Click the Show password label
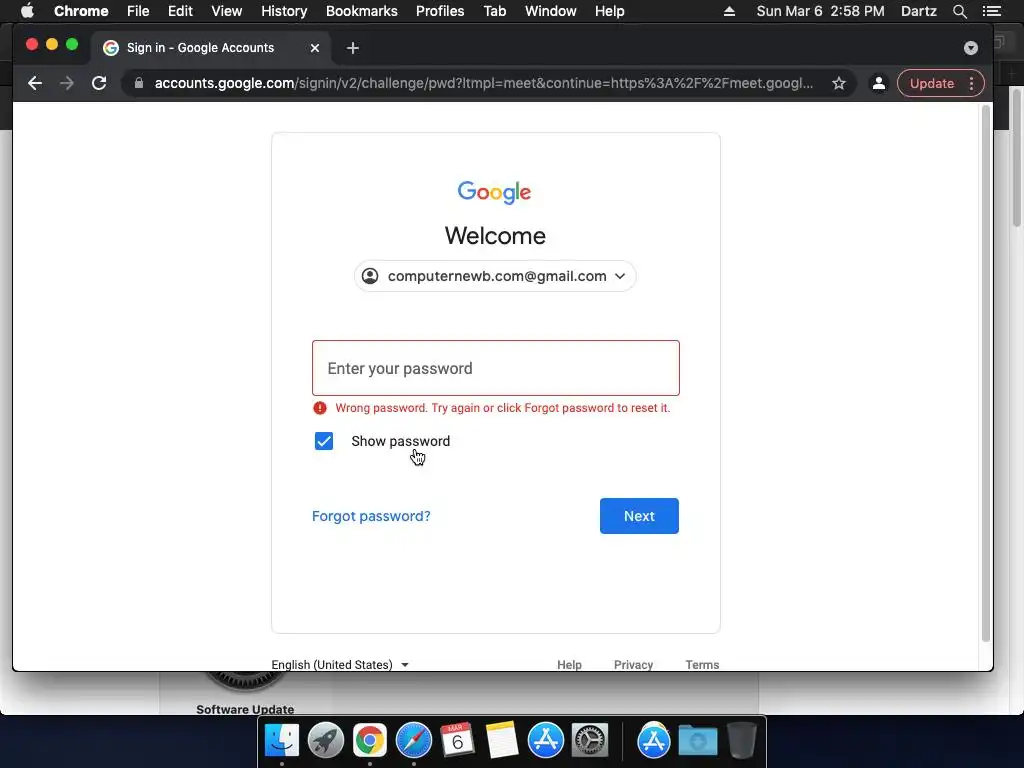The width and height of the screenshot is (1024, 768). click(400, 441)
